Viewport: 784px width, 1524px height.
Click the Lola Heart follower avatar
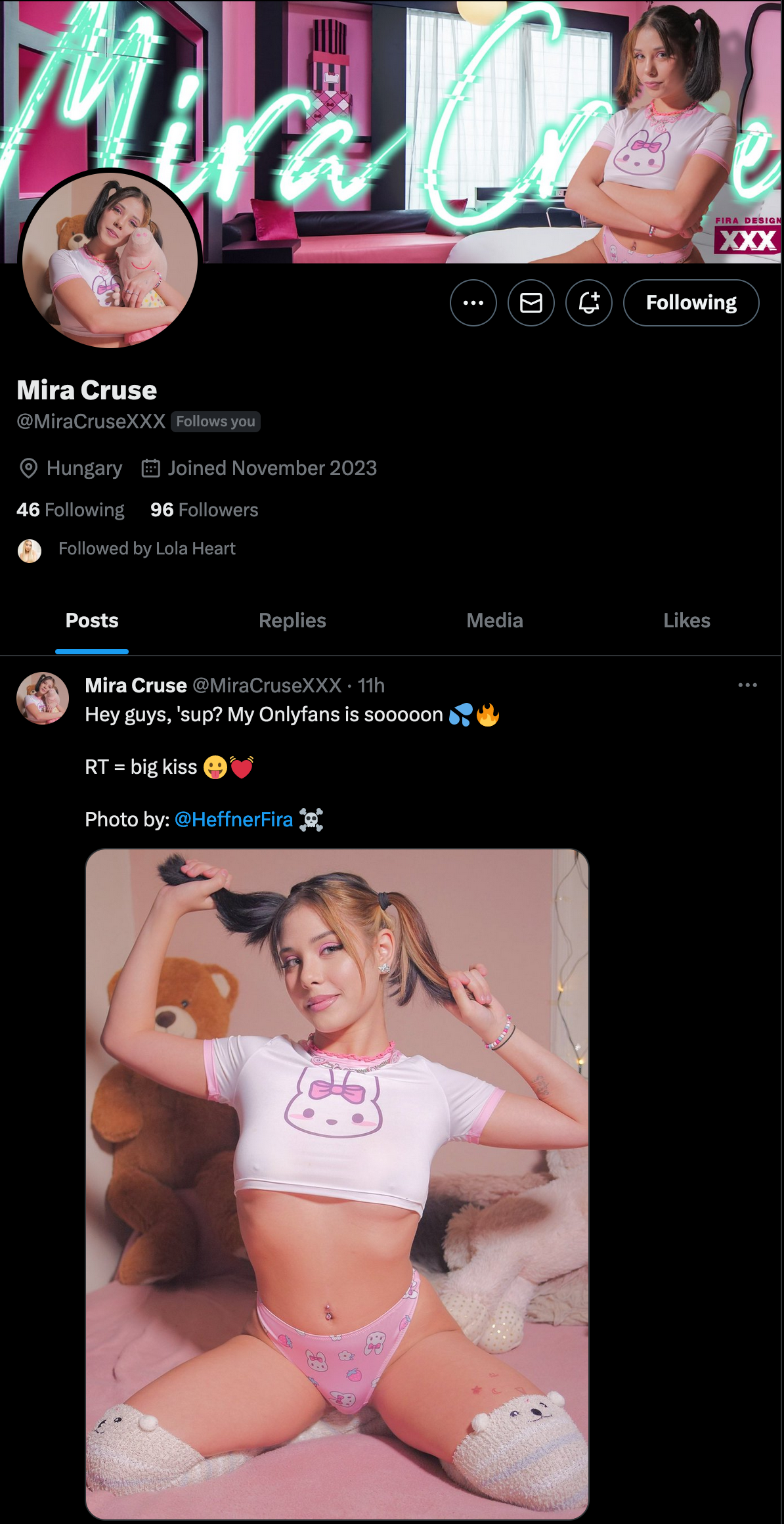30,550
